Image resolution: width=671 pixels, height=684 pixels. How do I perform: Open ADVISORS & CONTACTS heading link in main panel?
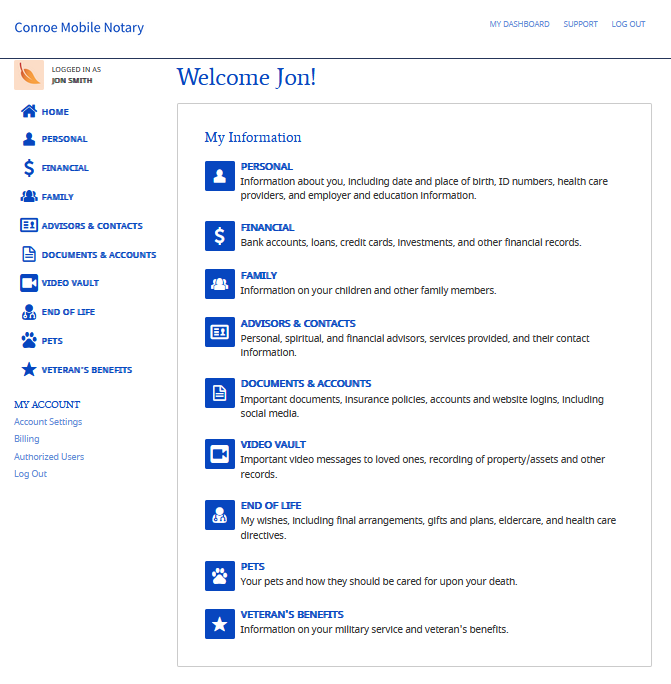(x=298, y=324)
